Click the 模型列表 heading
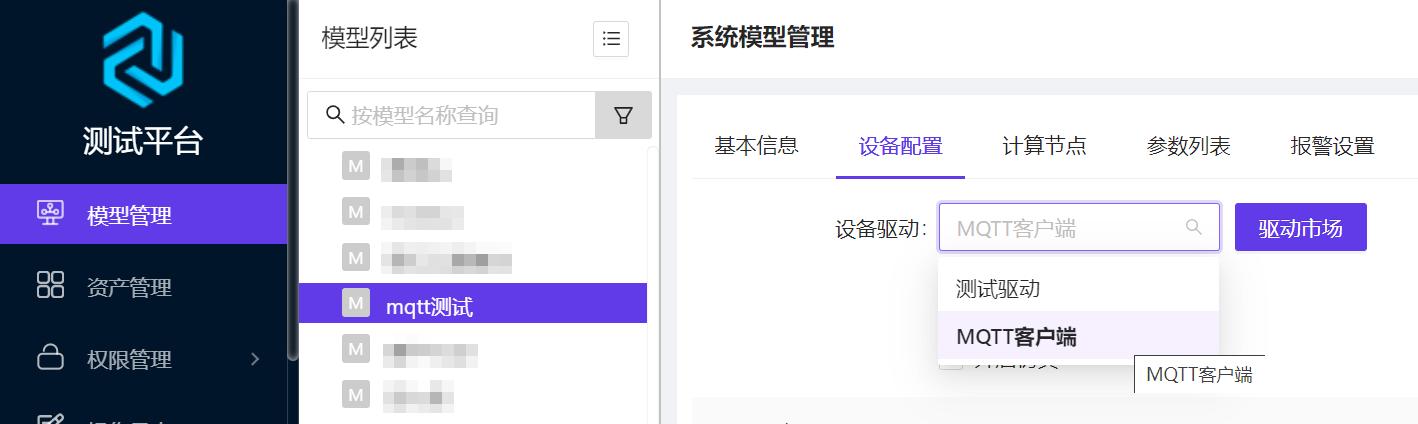This screenshot has width=1418, height=424. 370,38
